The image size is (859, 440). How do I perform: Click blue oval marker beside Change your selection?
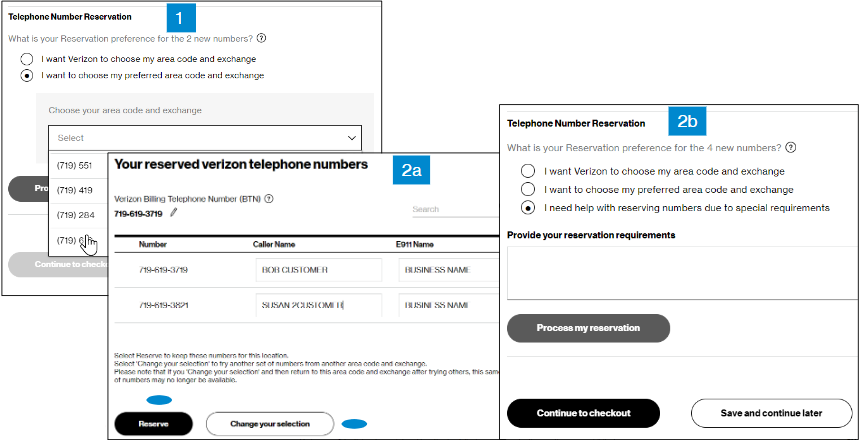pos(354,424)
